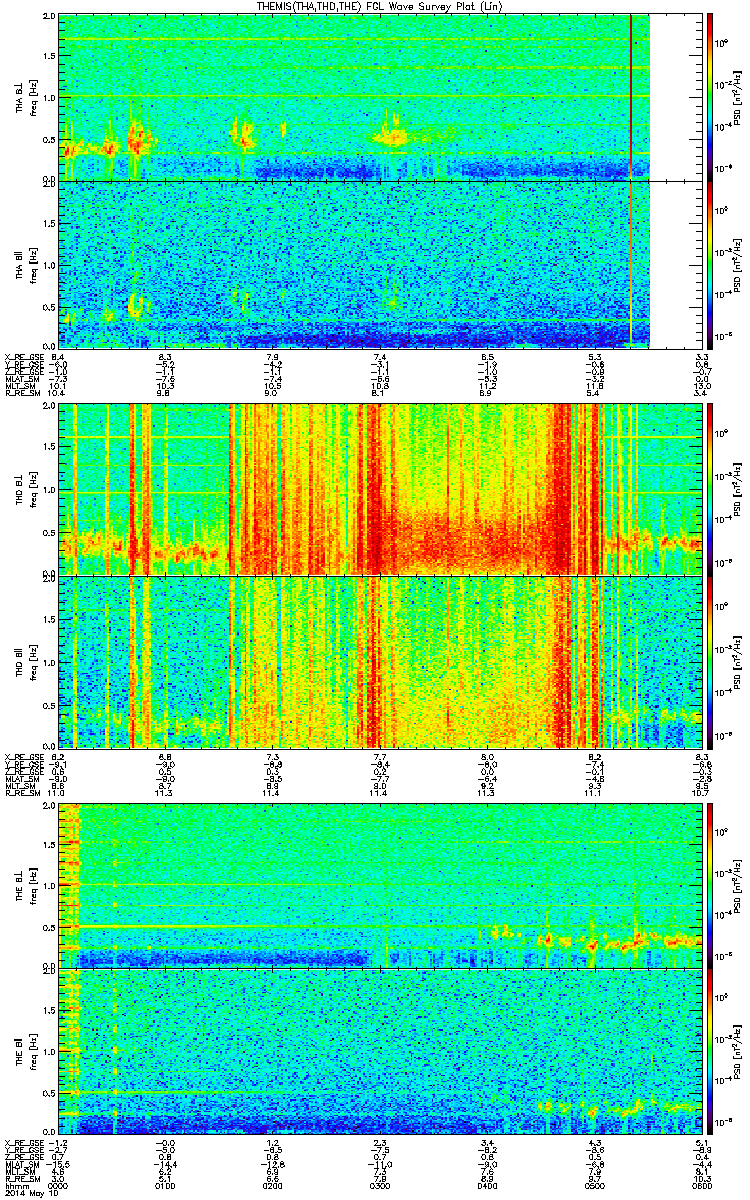Image resolution: width=750 pixels, height=1200 pixels.
Task: Click the 'hhmm' time format label
Action: pyautogui.click(x=15, y=1186)
